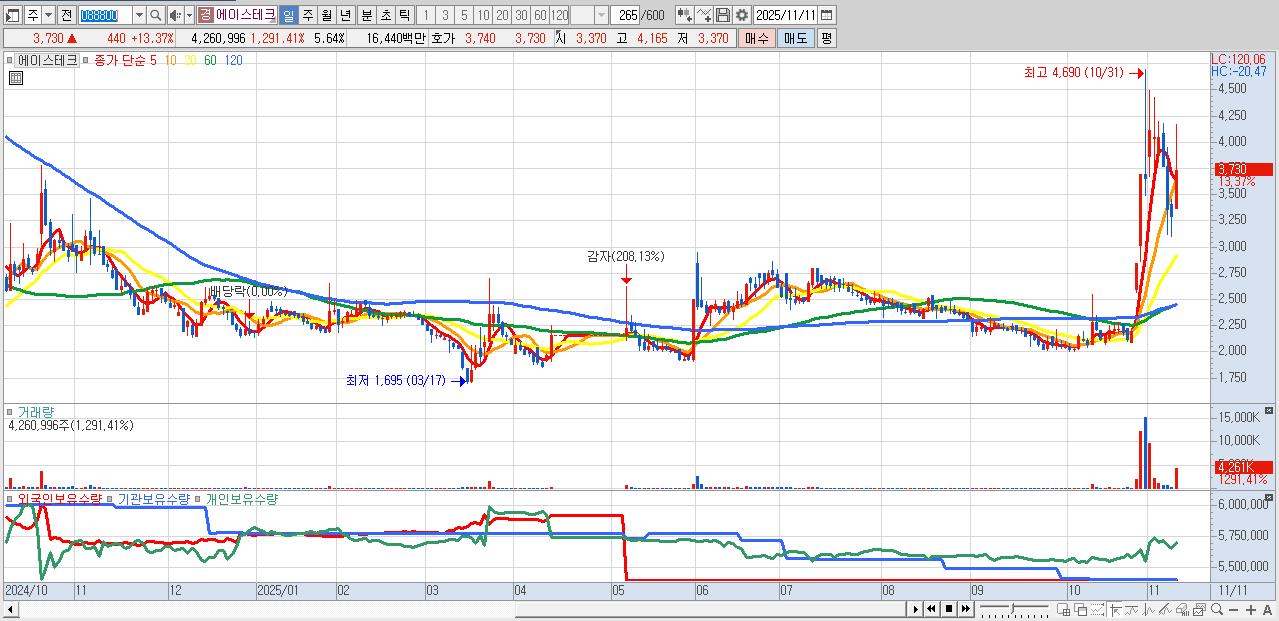The height and width of the screenshot is (621, 1279).
Task: Click the 에이스테크 chart legend label
Action: click(x=48, y=60)
